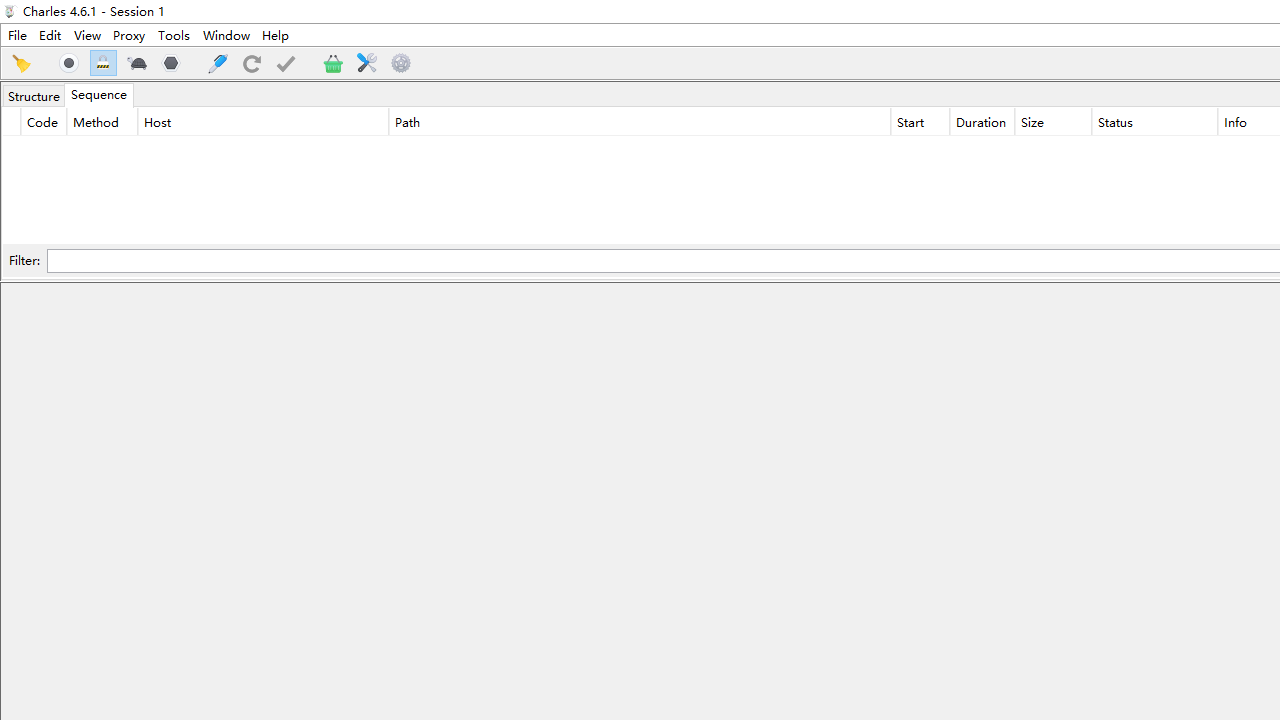Switch to the Structure tab
Viewport: 1280px width, 720px height.
click(x=33, y=96)
